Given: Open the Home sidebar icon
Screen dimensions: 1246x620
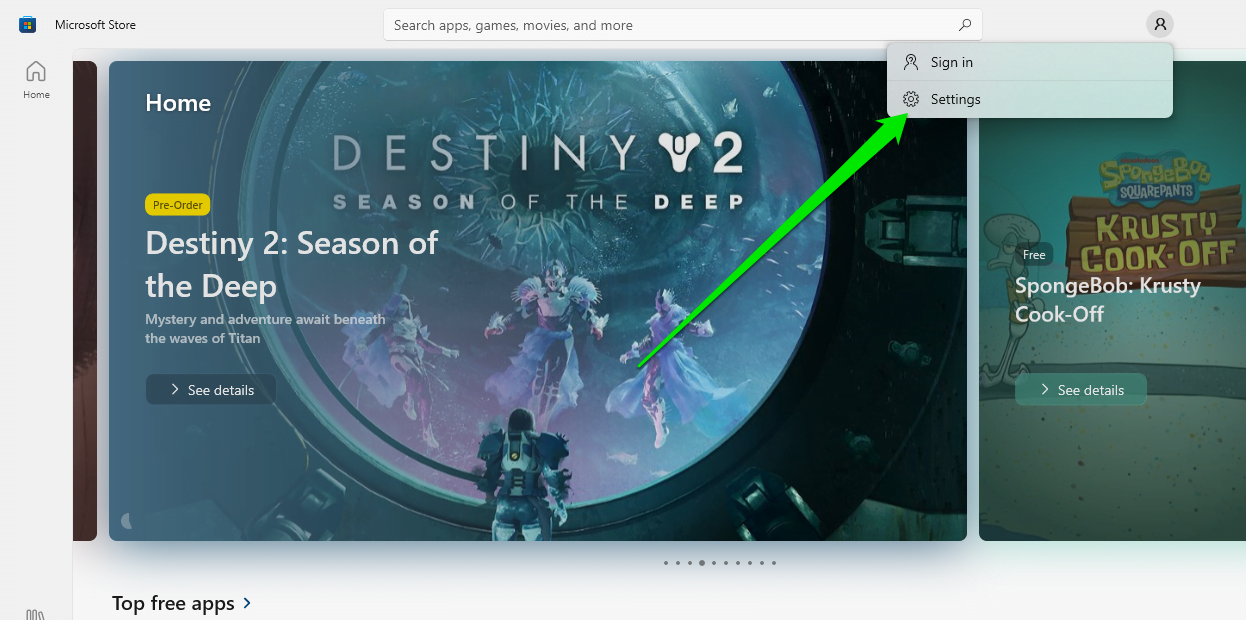Looking at the screenshot, I should (36, 79).
